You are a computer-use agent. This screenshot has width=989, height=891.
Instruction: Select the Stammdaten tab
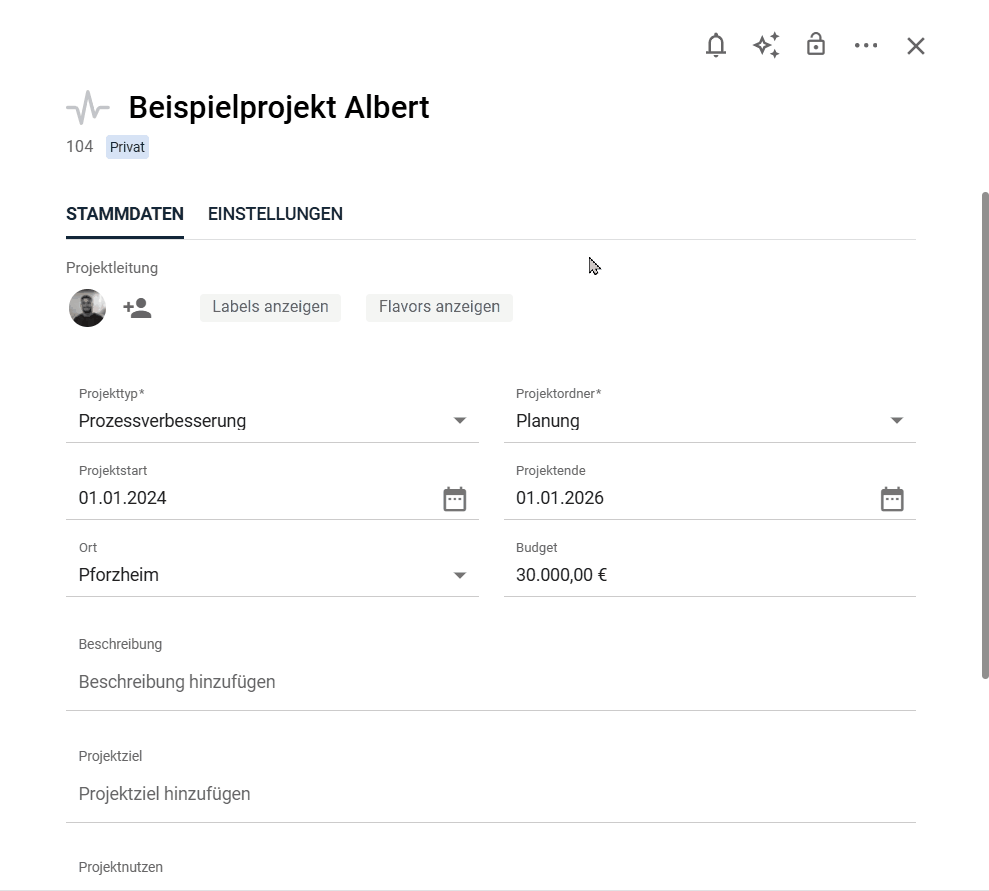click(x=125, y=214)
